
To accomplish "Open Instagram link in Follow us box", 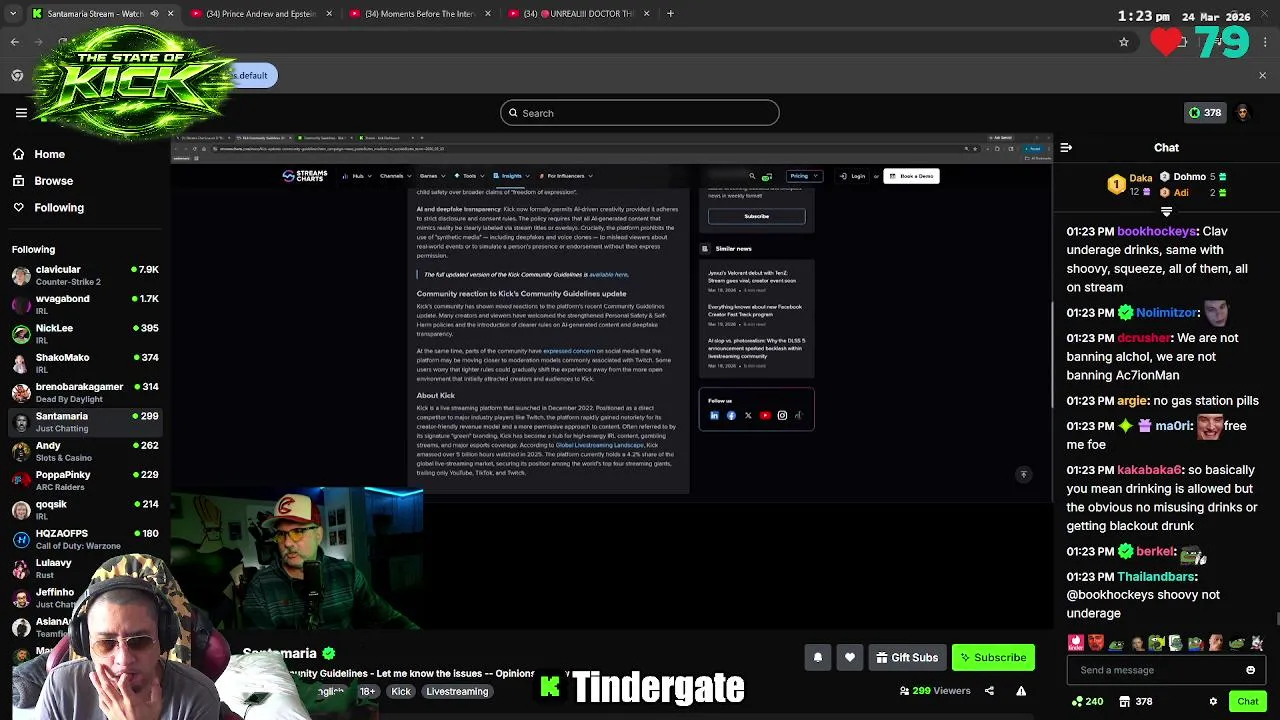I will (x=782, y=415).
